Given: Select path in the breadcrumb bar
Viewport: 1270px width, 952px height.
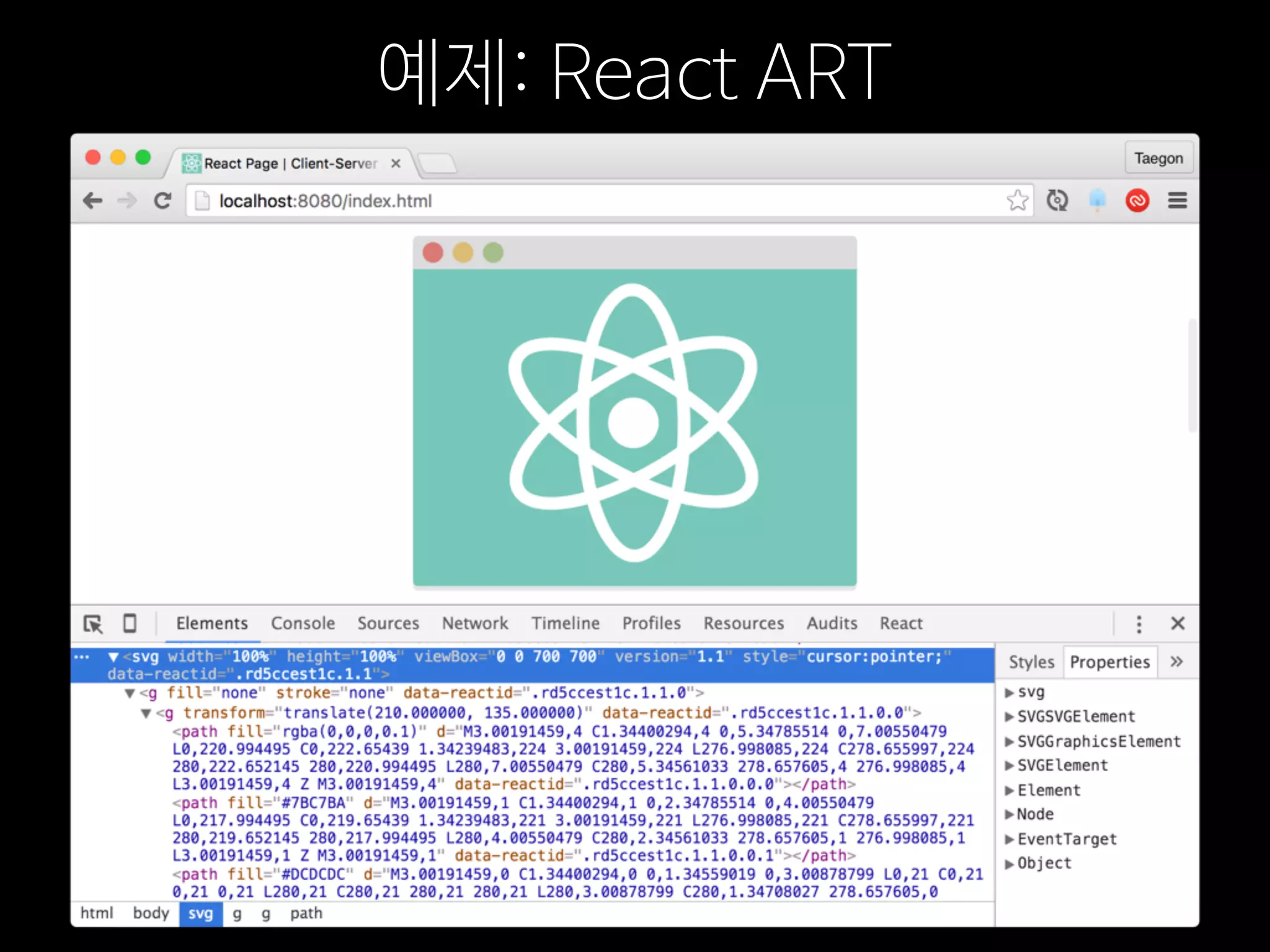Looking at the screenshot, I should pyautogui.click(x=306, y=914).
